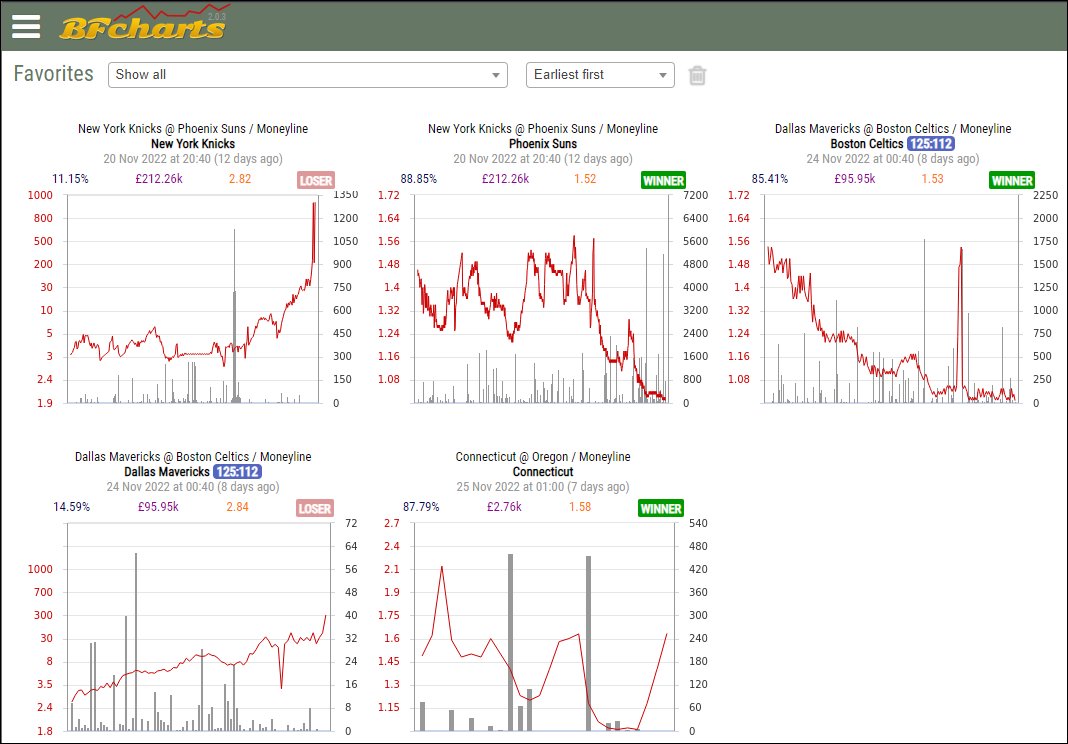
Task: Click the WINNER badge on Boston Celtics chart
Action: click(1012, 181)
